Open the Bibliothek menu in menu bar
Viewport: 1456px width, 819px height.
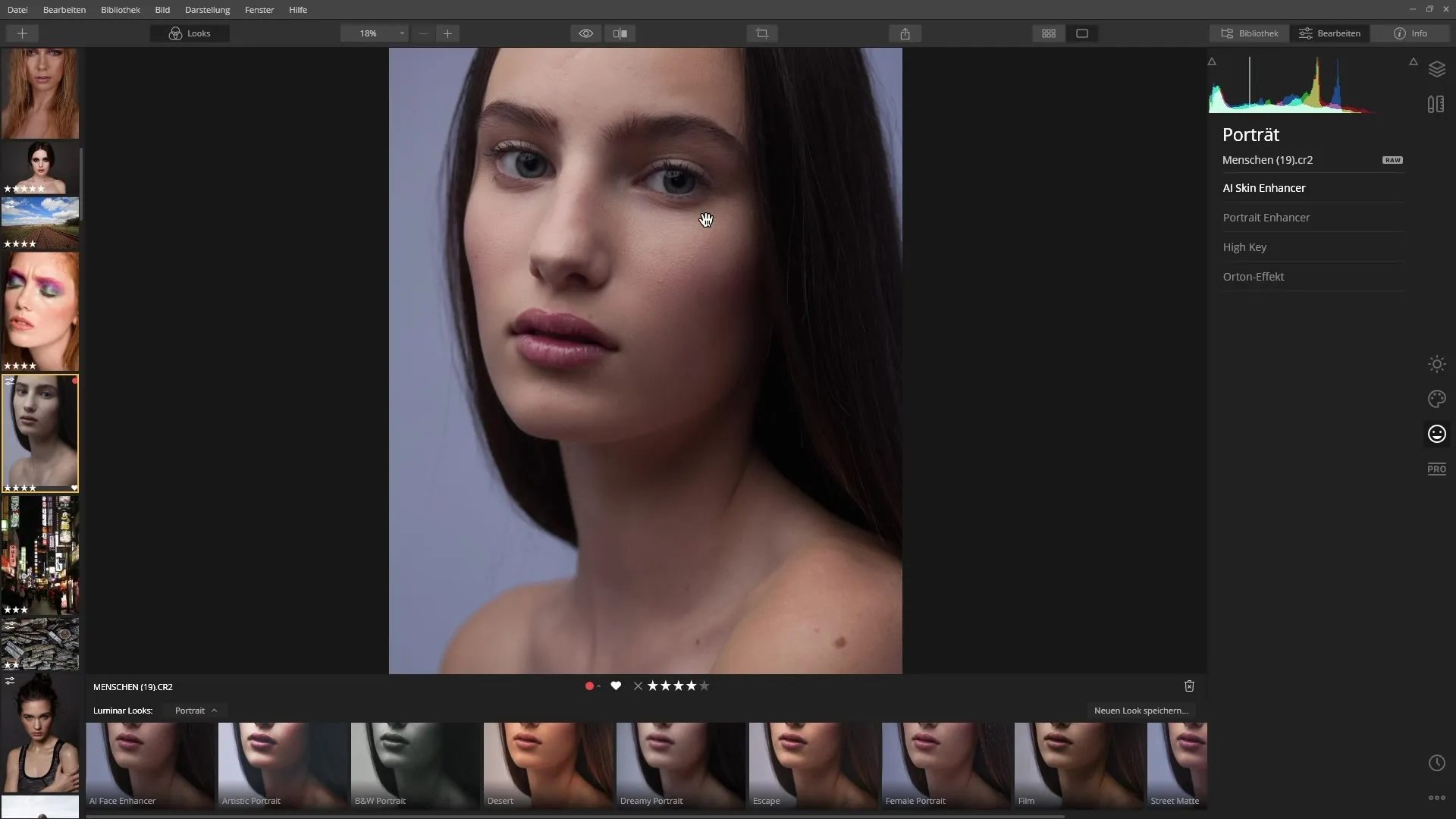click(x=121, y=10)
